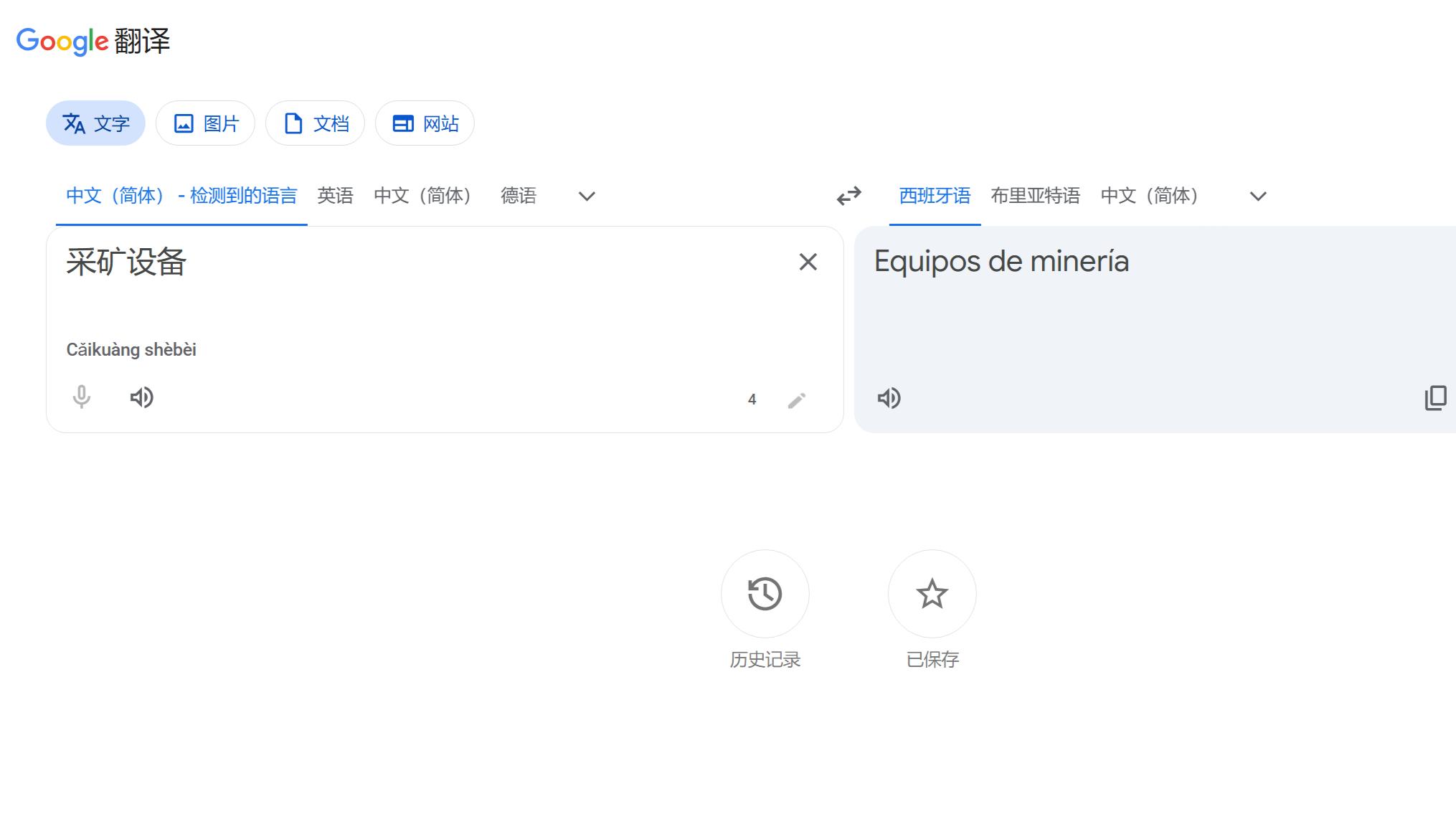Play audio of the Spanish translation

(889, 398)
